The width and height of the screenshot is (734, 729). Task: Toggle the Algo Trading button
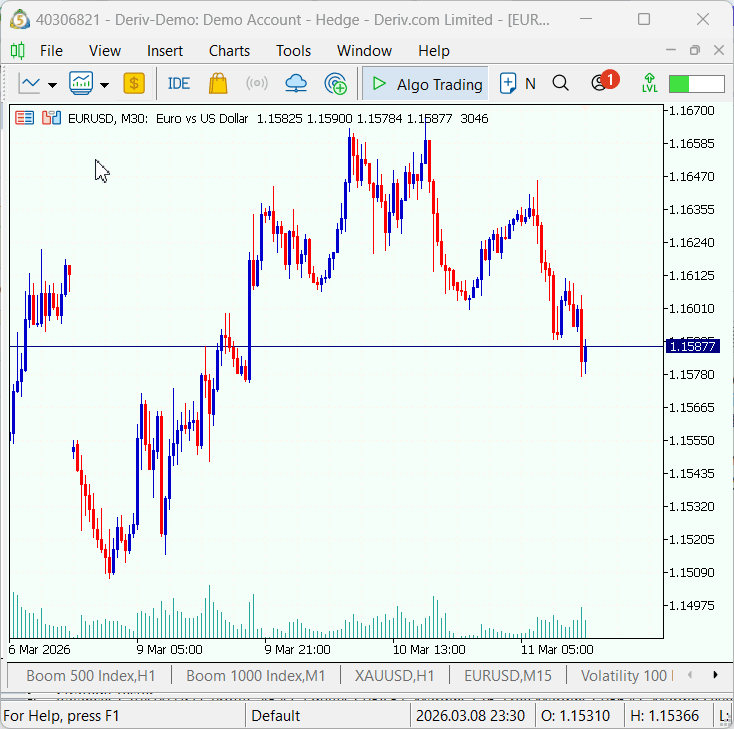[426, 84]
